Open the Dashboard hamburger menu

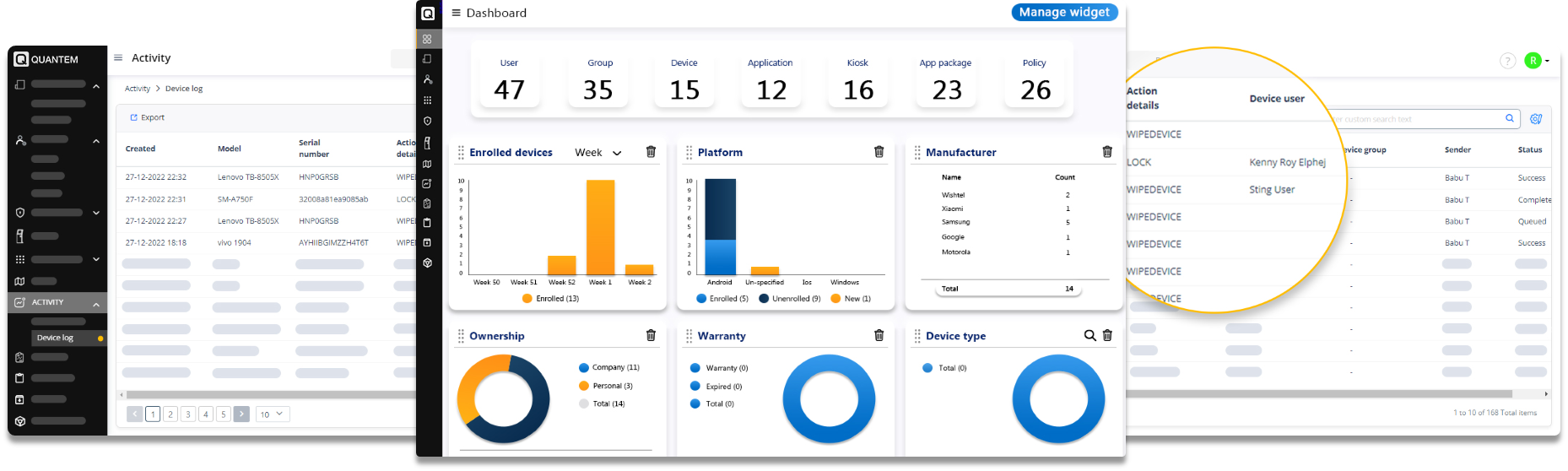(456, 13)
